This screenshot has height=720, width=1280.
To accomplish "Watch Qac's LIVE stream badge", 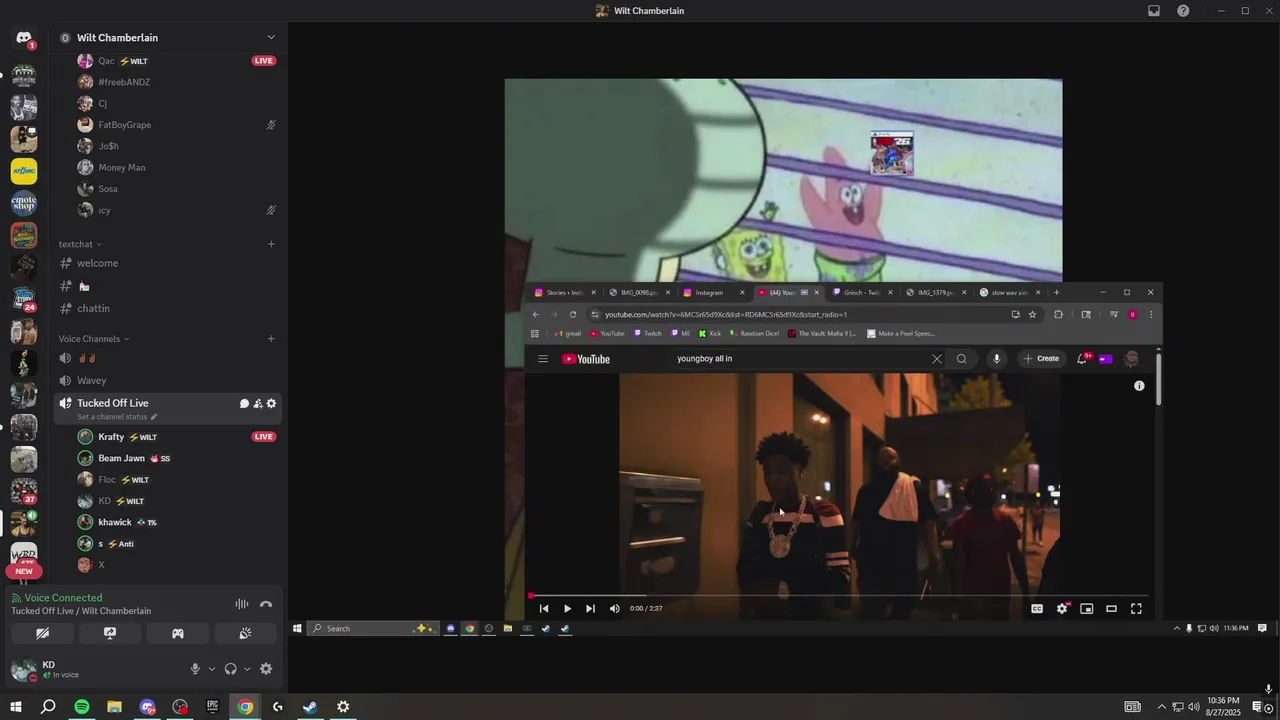I will pos(264,61).
